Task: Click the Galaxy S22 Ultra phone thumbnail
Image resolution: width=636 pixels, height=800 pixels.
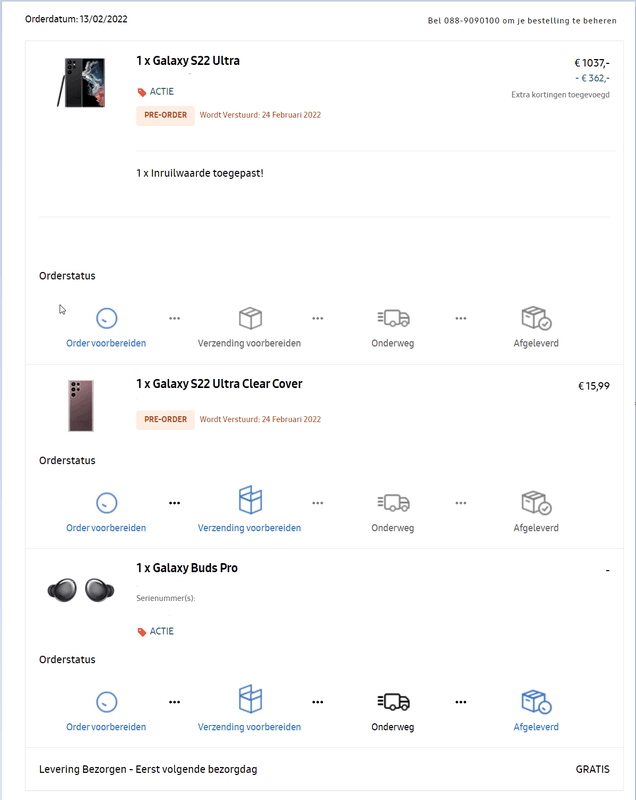Action: 81,82
